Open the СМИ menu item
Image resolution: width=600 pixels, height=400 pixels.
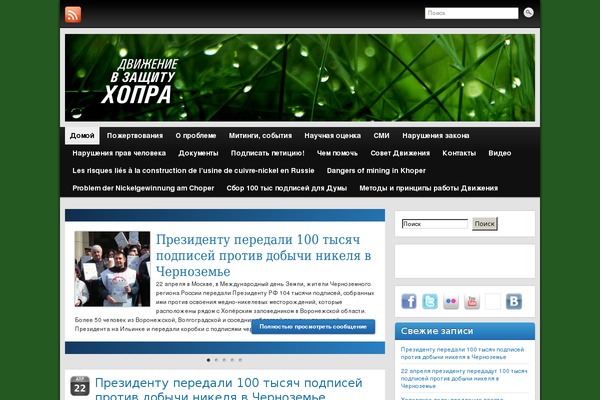coord(382,136)
